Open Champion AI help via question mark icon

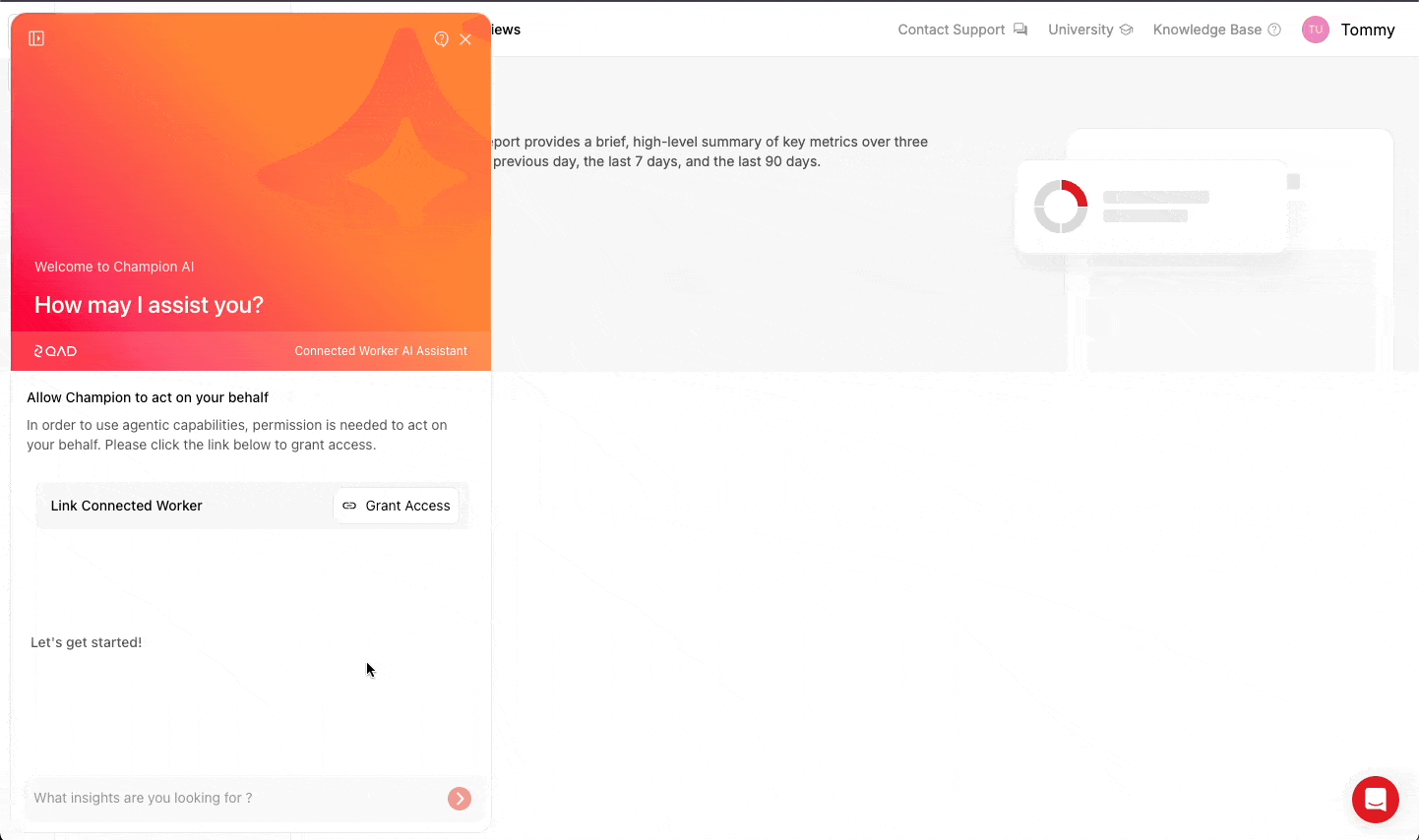441,38
